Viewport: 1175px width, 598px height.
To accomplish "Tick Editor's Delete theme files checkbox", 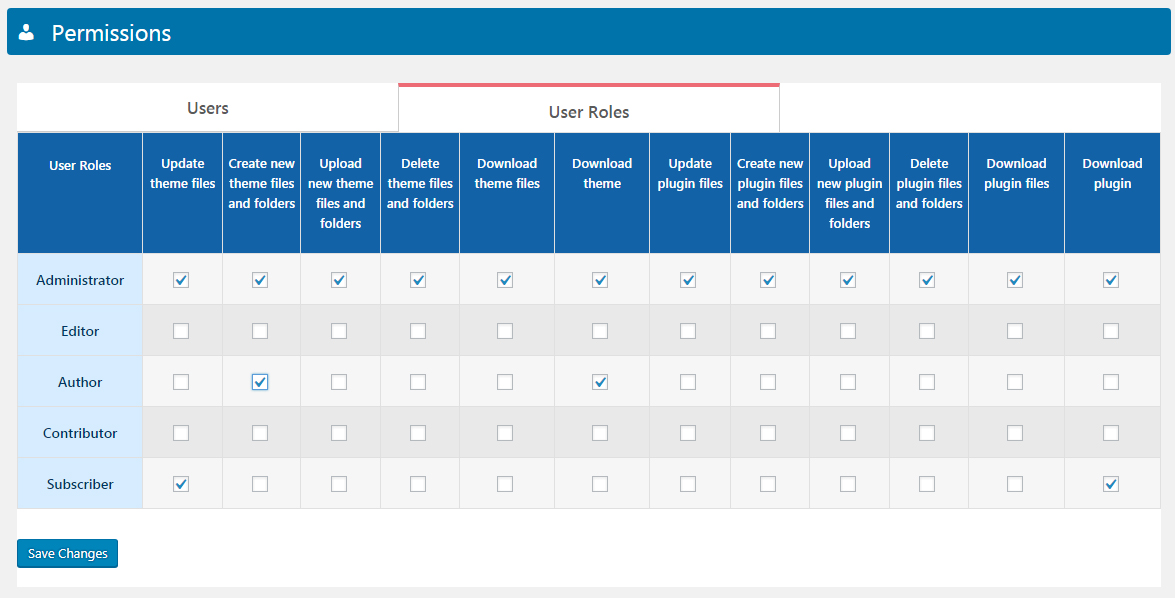I will tap(418, 331).
